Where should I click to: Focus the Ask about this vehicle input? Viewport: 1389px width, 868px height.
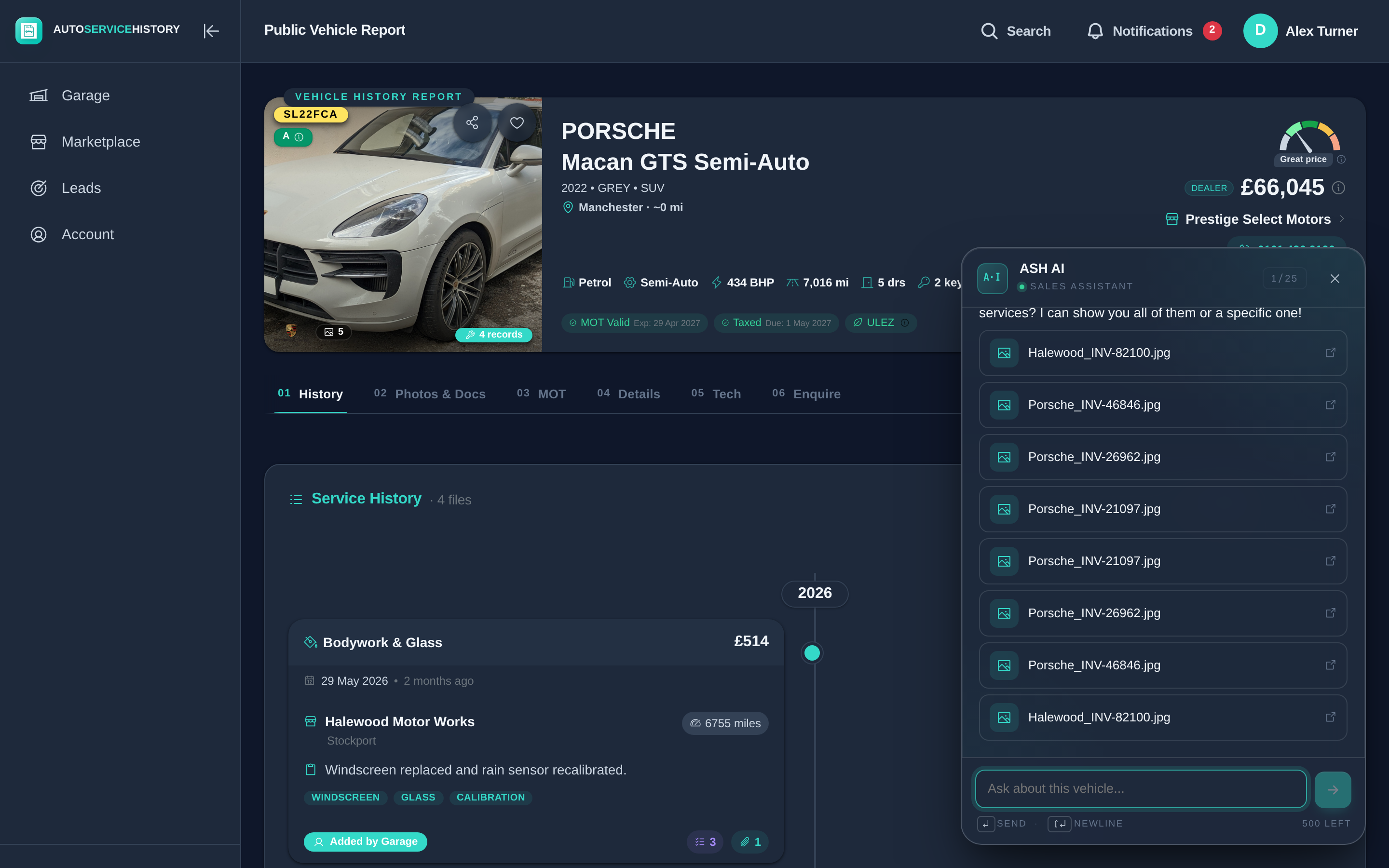(1141, 789)
